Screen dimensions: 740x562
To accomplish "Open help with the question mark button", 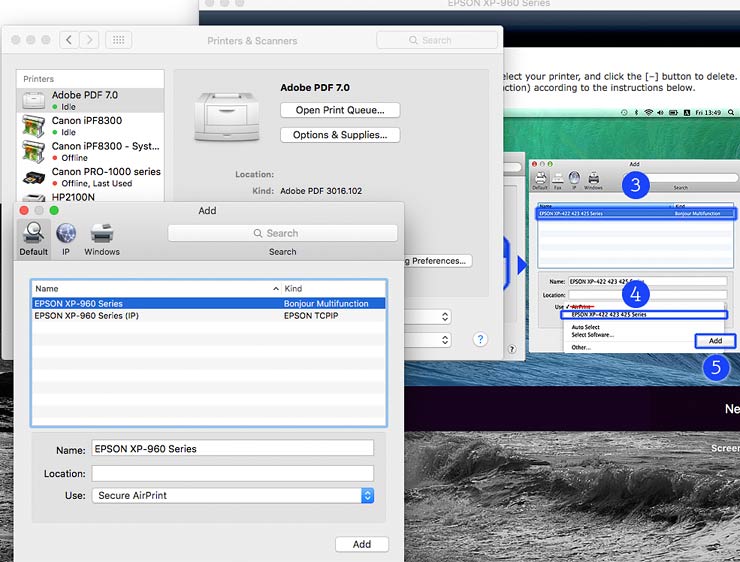I will pos(480,339).
